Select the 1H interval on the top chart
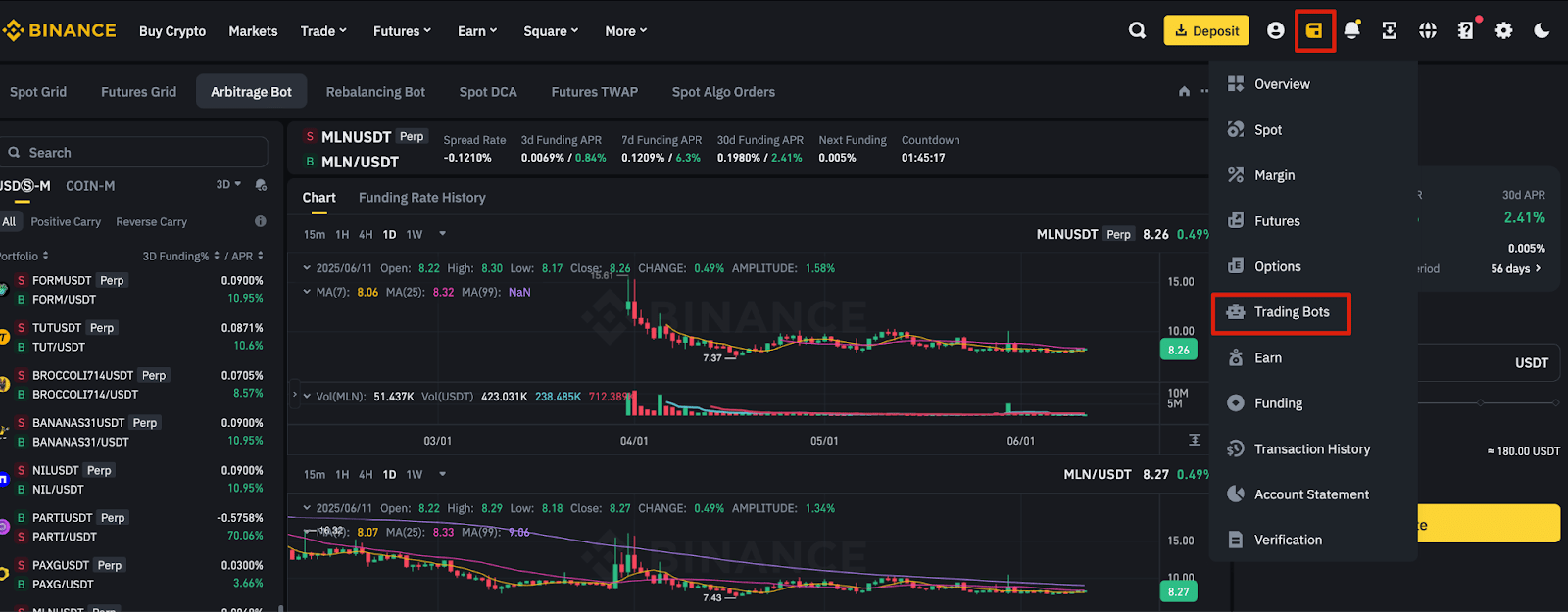This screenshot has width=1568, height=612. [342, 234]
